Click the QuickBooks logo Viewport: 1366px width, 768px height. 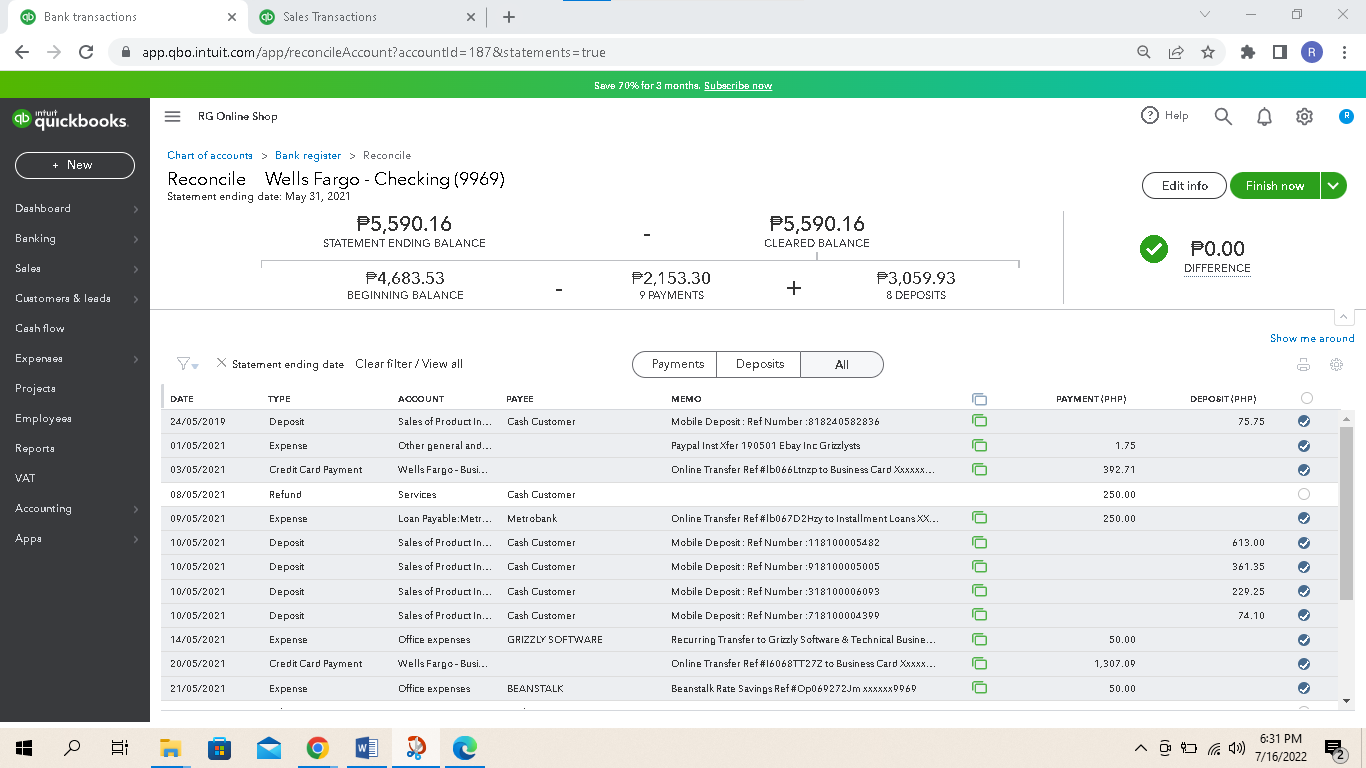click(70, 119)
